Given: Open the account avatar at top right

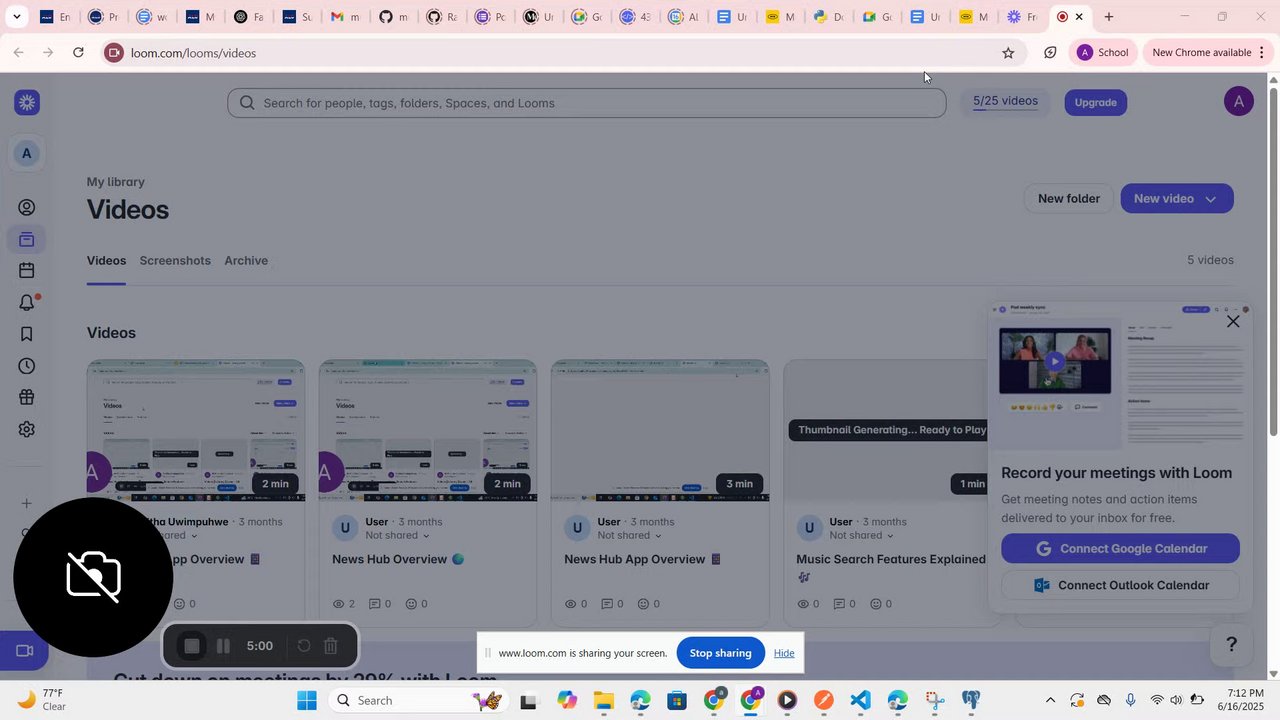Looking at the screenshot, I should point(1239,101).
